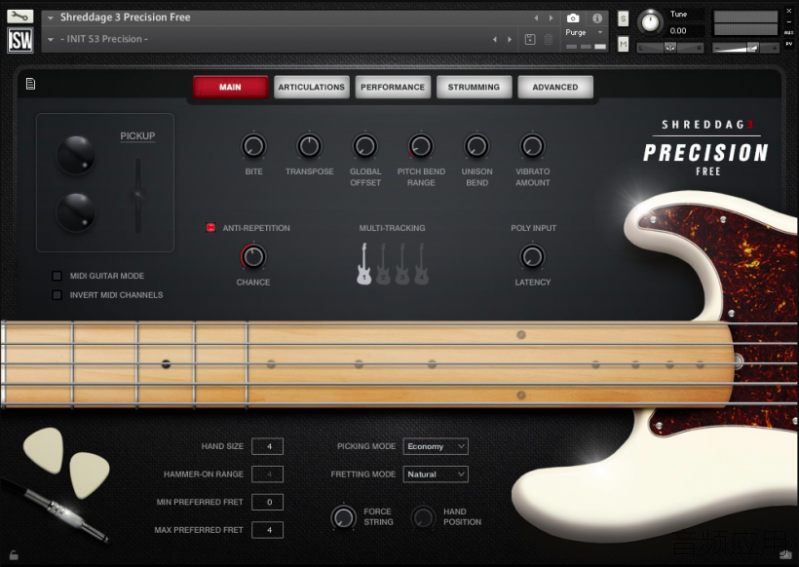Viewport: 799px width, 567px height.
Task: Select the fourth multi-tracking guitar icon
Action: pyautogui.click(x=421, y=263)
